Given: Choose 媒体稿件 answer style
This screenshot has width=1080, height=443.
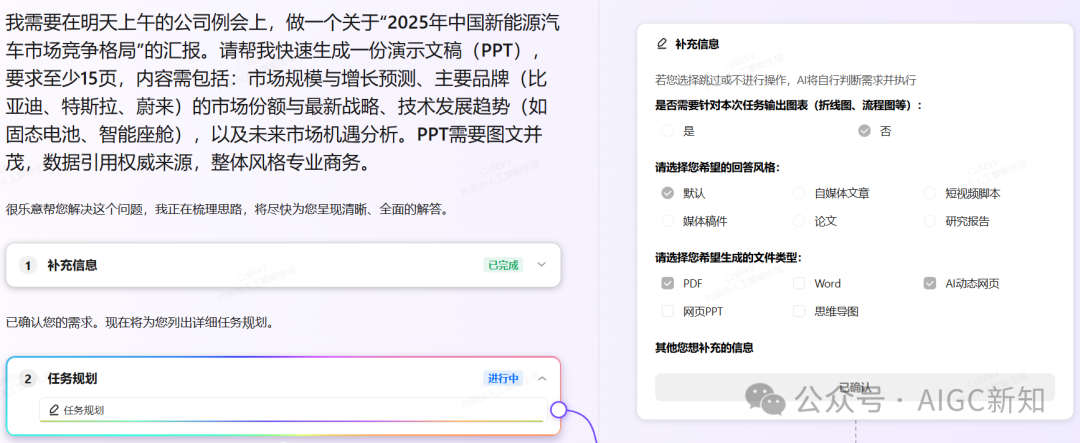Looking at the screenshot, I should coord(667,221).
